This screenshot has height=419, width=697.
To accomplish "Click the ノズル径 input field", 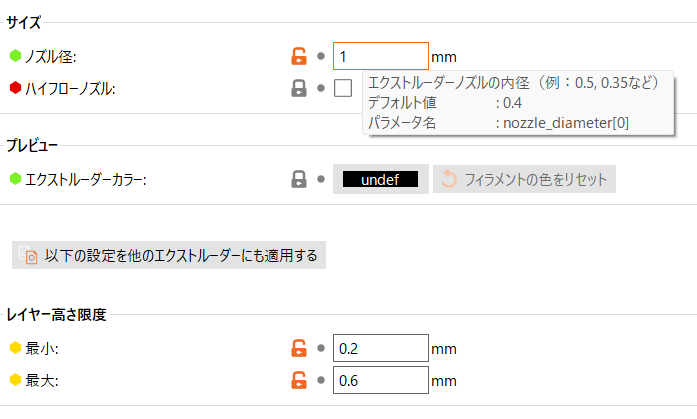I will pos(380,57).
